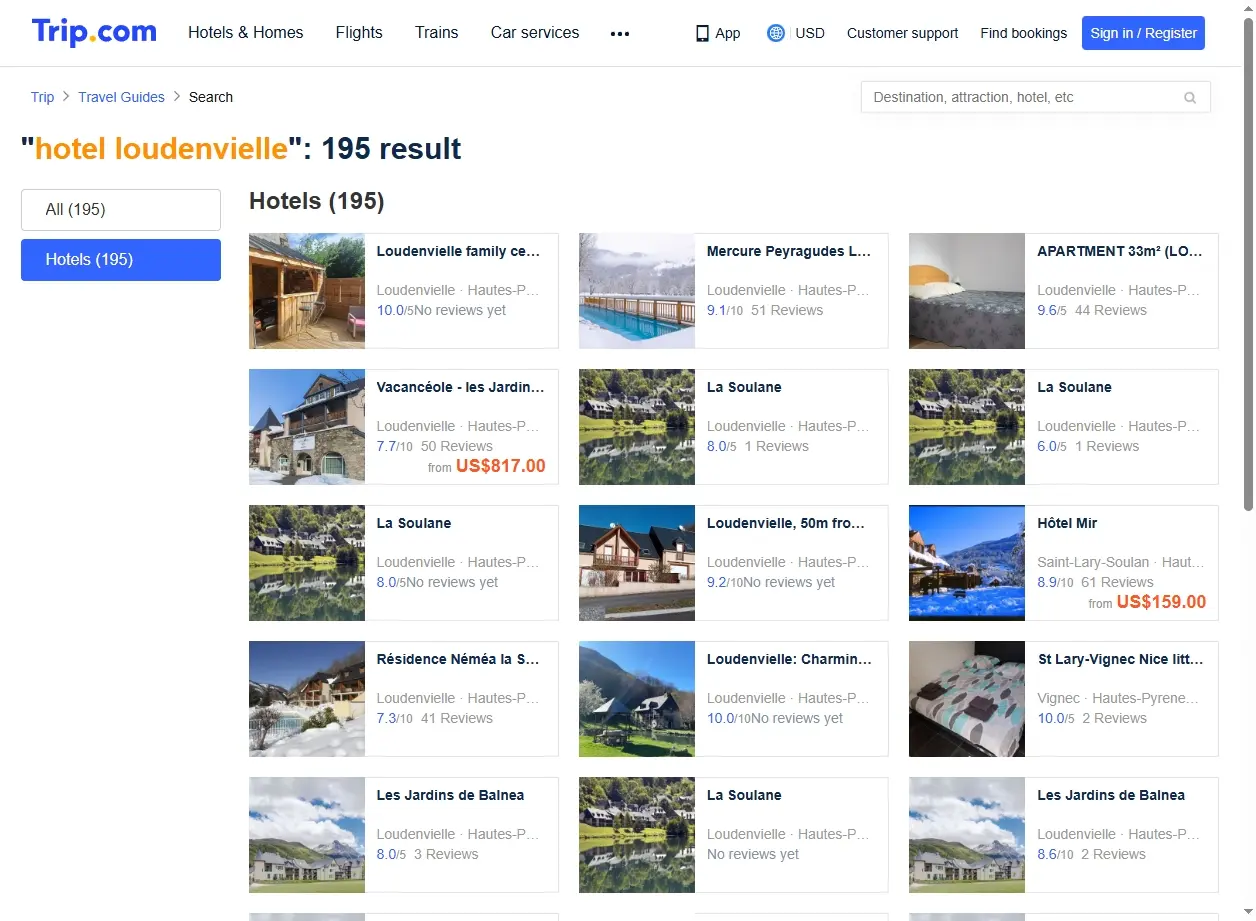The height and width of the screenshot is (921, 1256).
Task: Open Résidence Néméa thumbnail
Action: (x=307, y=699)
